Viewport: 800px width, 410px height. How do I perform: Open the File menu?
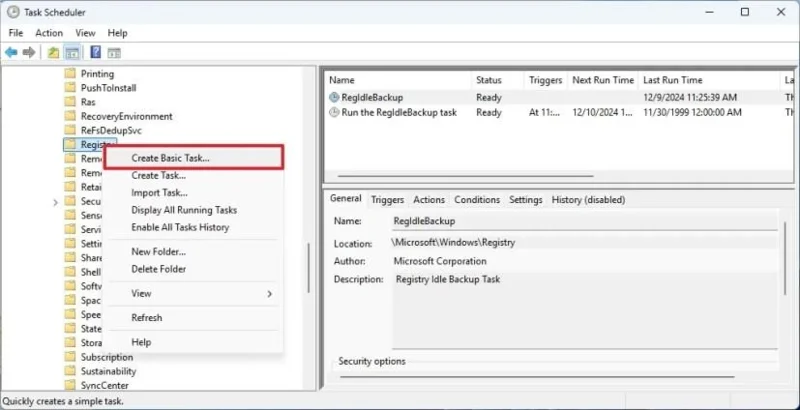pos(16,33)
